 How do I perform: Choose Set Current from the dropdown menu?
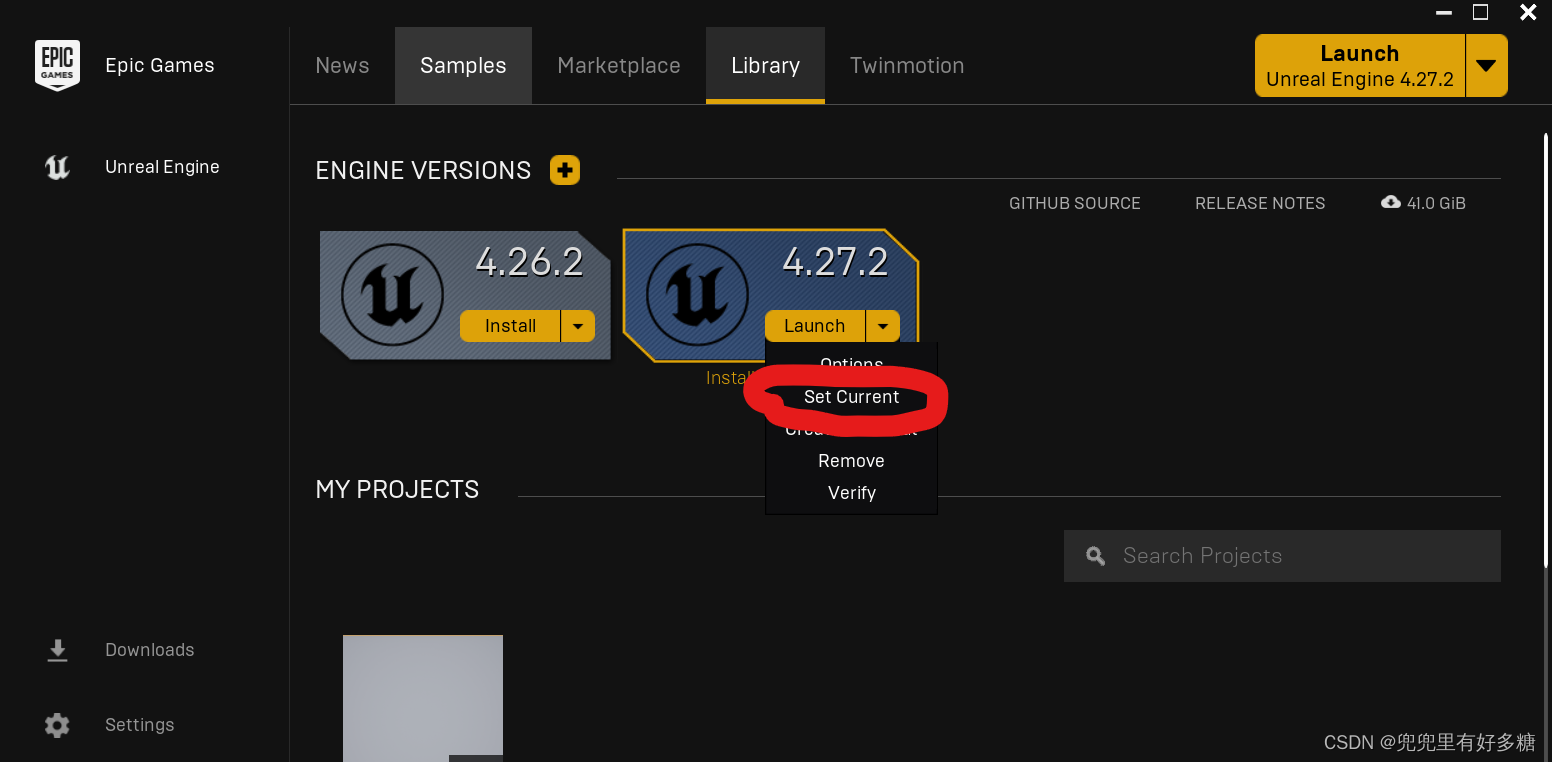point(852,397)
